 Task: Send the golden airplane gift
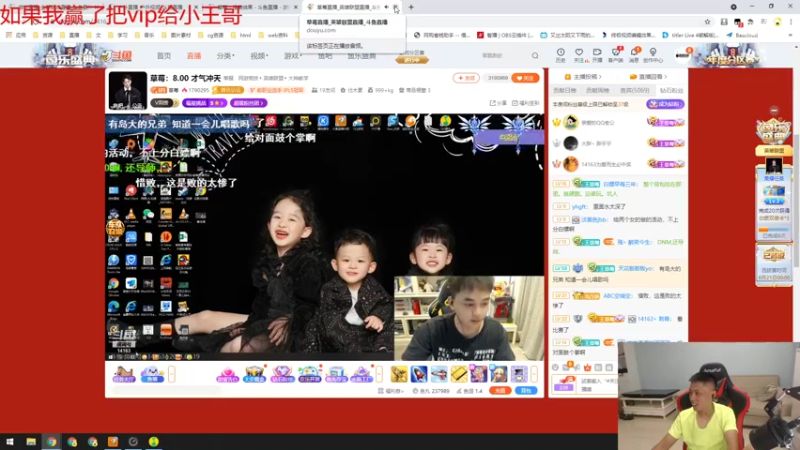click(399, 374)
